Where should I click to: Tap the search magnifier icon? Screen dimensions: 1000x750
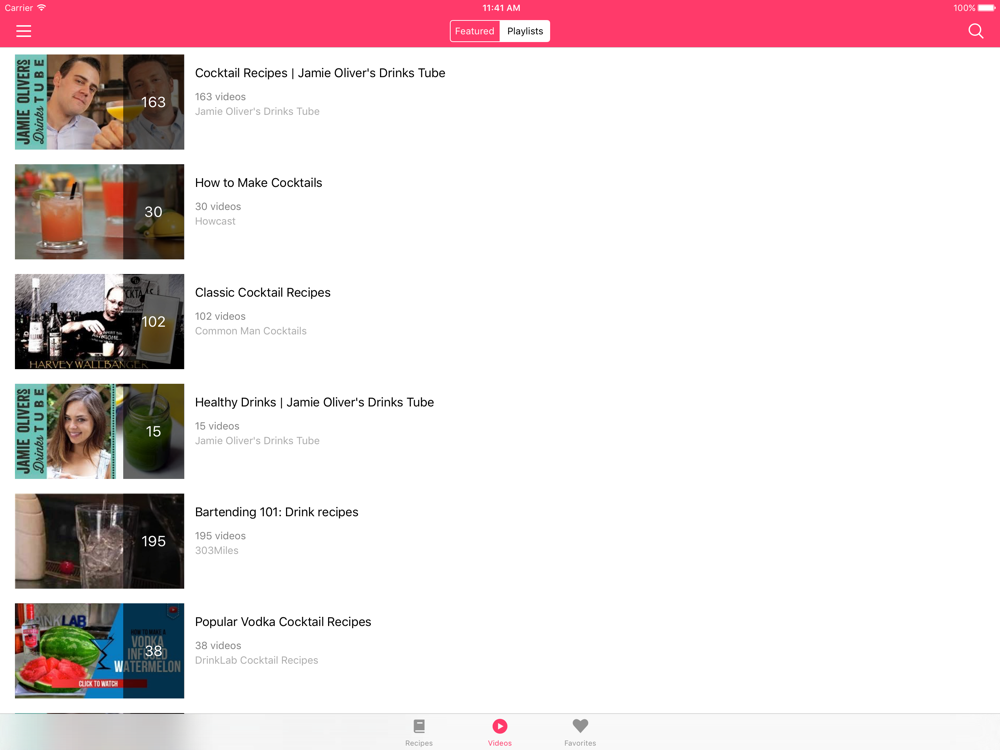(x=975, y=31)
